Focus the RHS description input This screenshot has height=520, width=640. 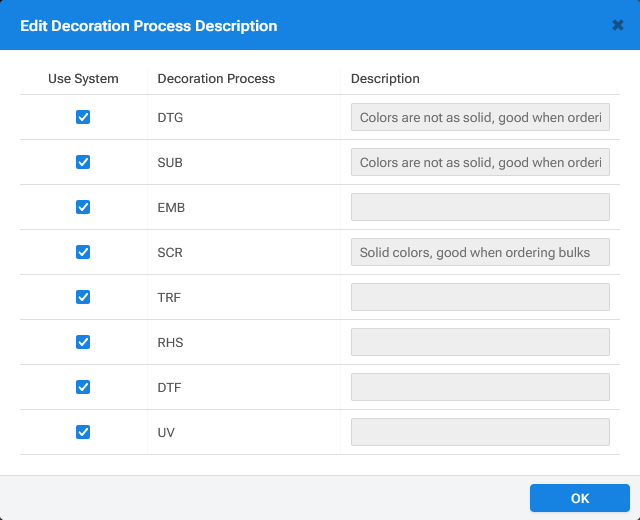click(480, 342)
